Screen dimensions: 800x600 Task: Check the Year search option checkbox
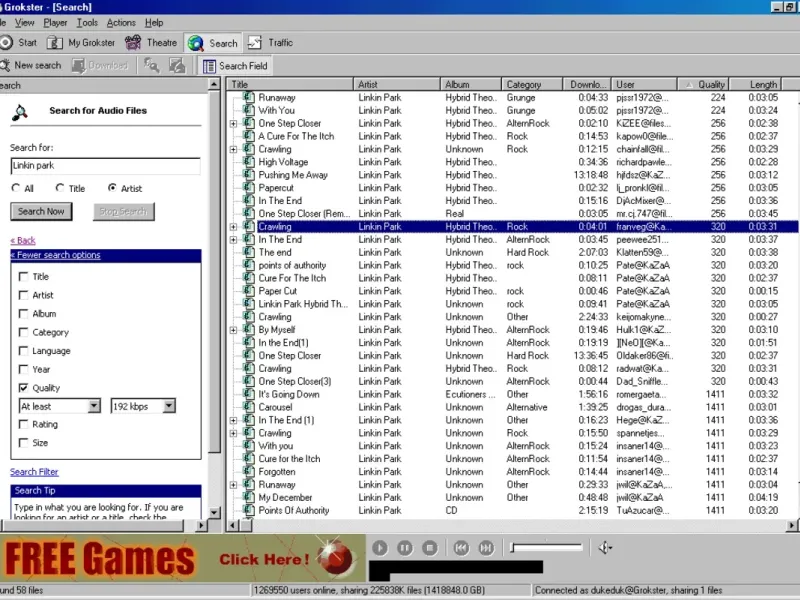click(23, 369)
